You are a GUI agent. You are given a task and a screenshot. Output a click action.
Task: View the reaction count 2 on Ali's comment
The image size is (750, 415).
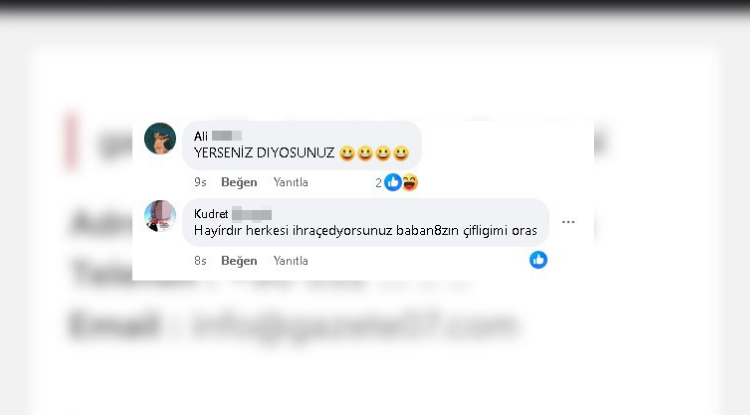378,183
